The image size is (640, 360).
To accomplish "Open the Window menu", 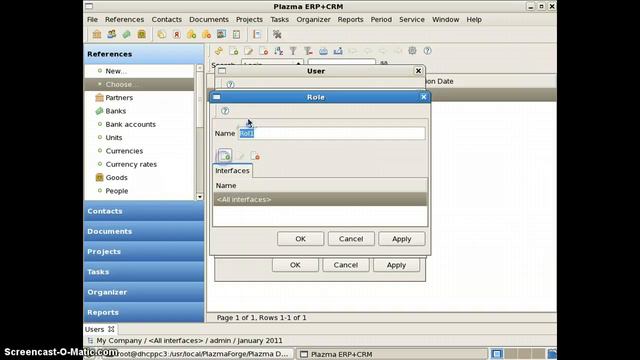I will point(446,20).
